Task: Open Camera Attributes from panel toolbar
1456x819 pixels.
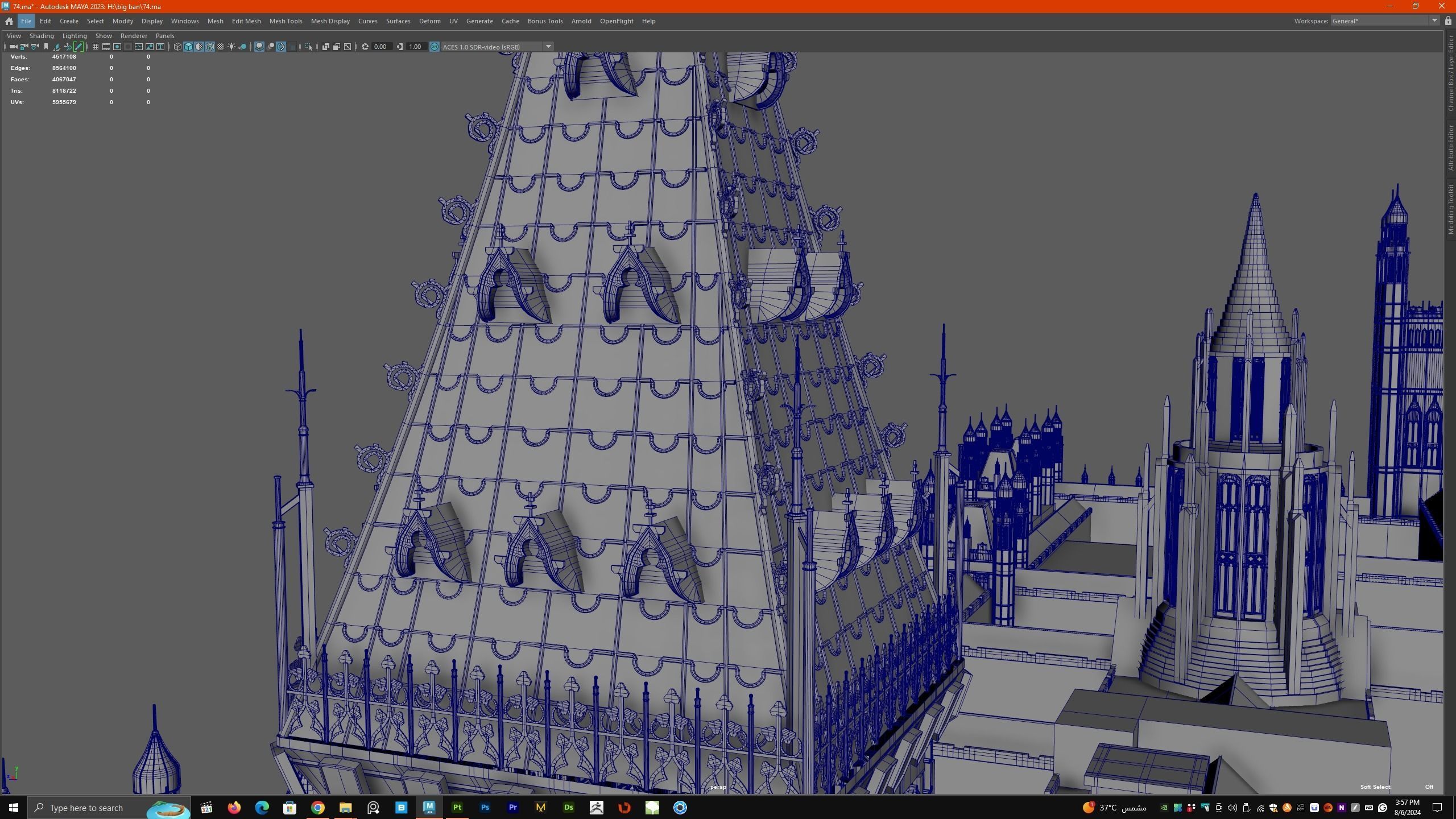Action: click(x=35, y=47)
